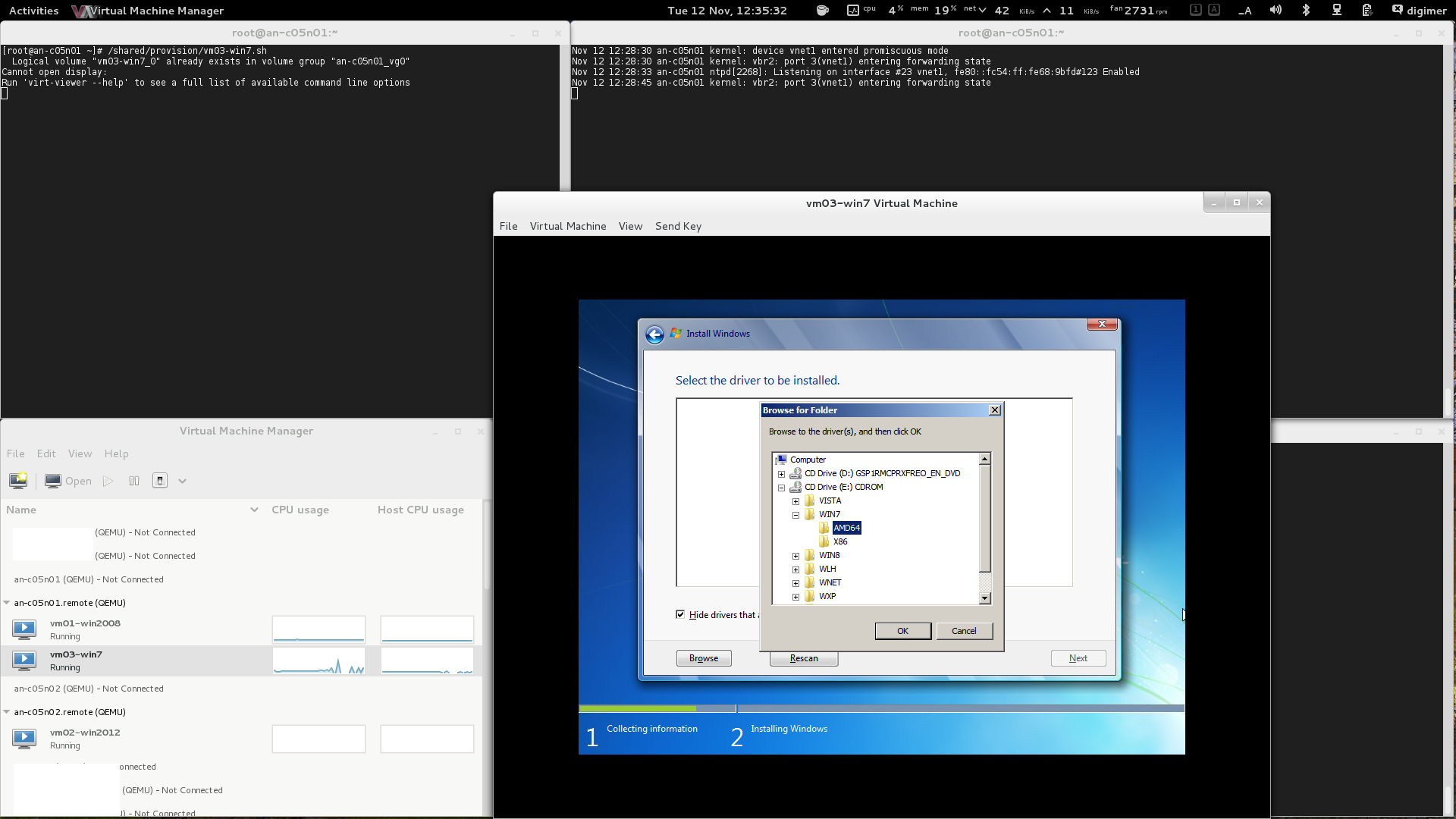The width and height of the screenshot is (1456, 819).
Task: Click the CD Drive (E:) drive icon
Action: pyautogui.click(x=795, y=487)
